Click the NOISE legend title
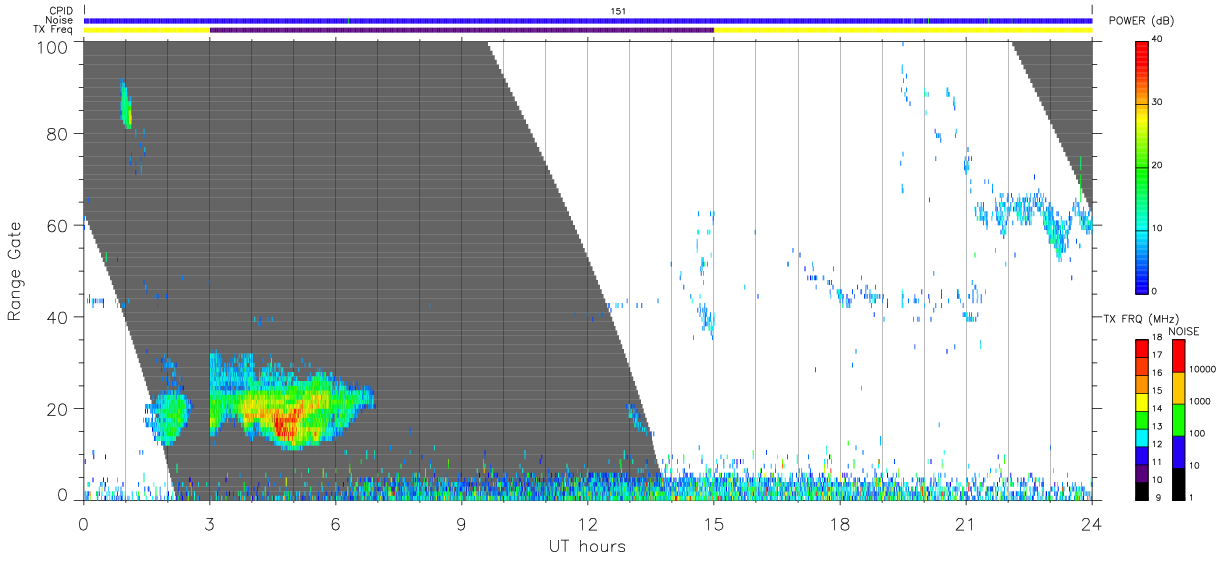1228x567 pixels. click(1184, 331)
